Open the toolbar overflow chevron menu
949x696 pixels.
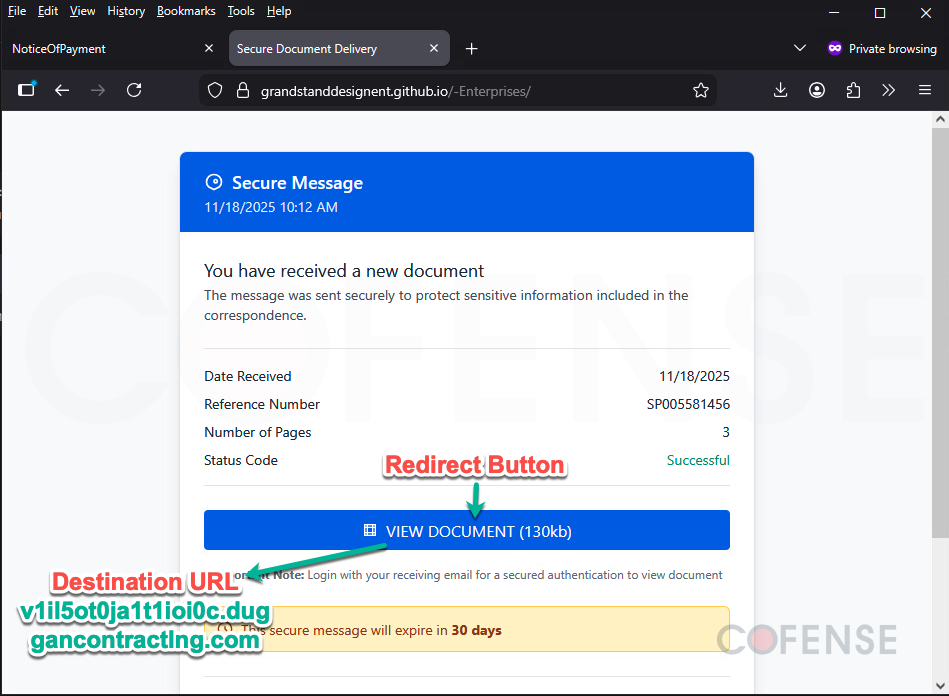pyautogui.click(x=888, y=90)
